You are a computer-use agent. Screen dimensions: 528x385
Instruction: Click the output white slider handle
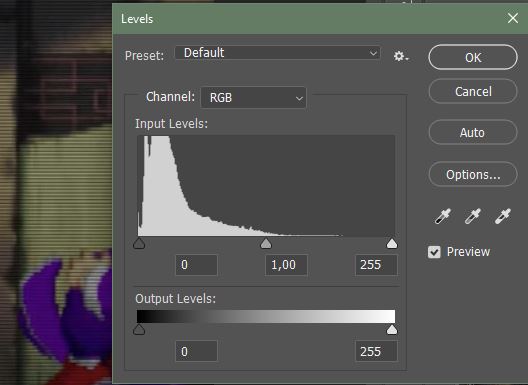[392, 329]
